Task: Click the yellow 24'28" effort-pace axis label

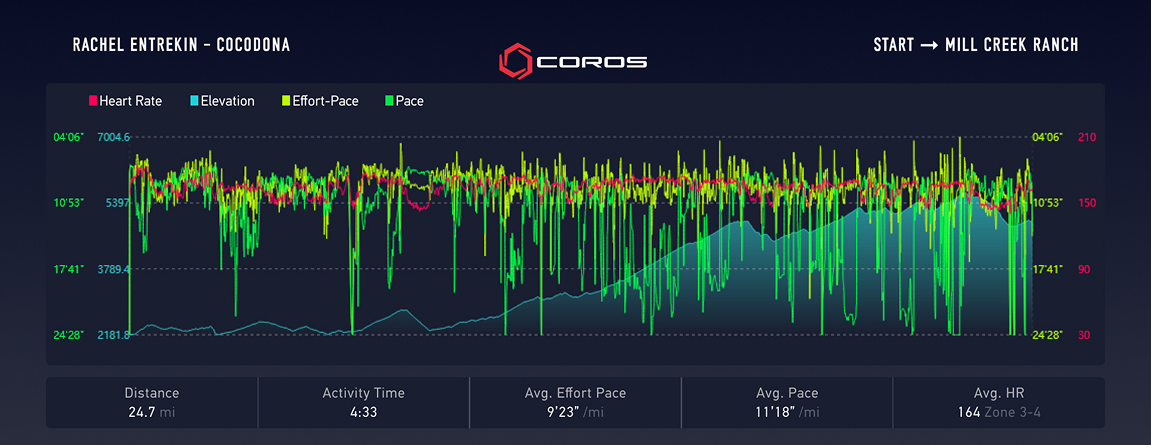Action: pos(1047,335)
